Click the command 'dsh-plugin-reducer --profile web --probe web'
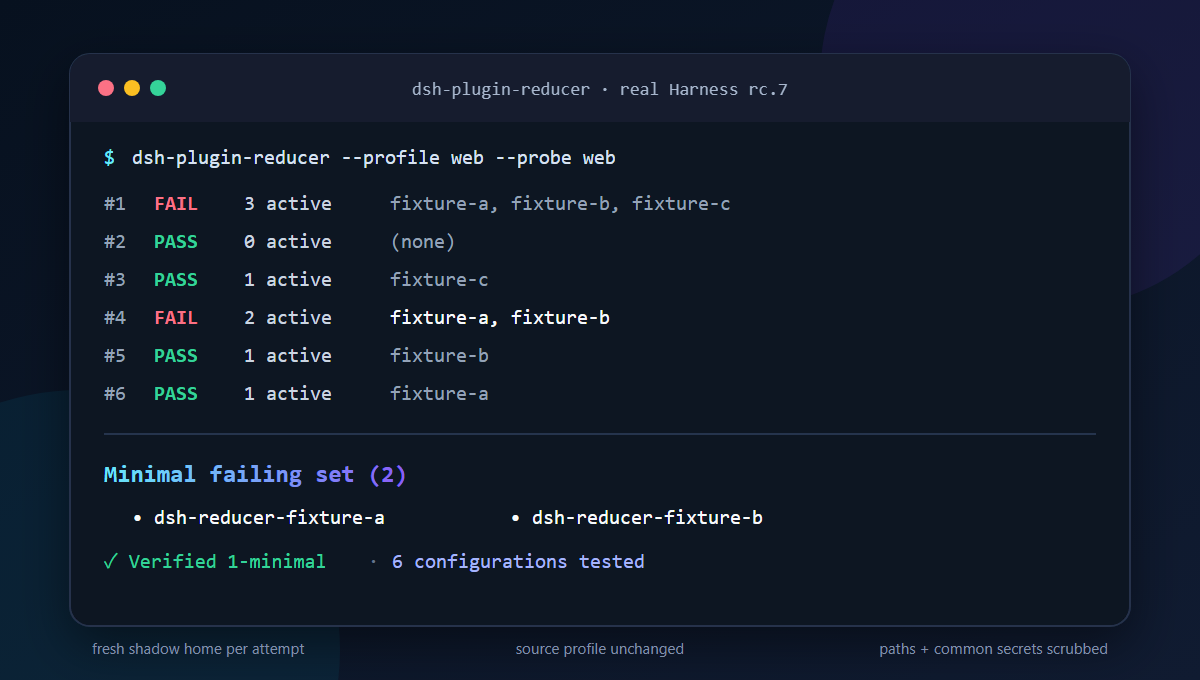 tap(374, 158)
